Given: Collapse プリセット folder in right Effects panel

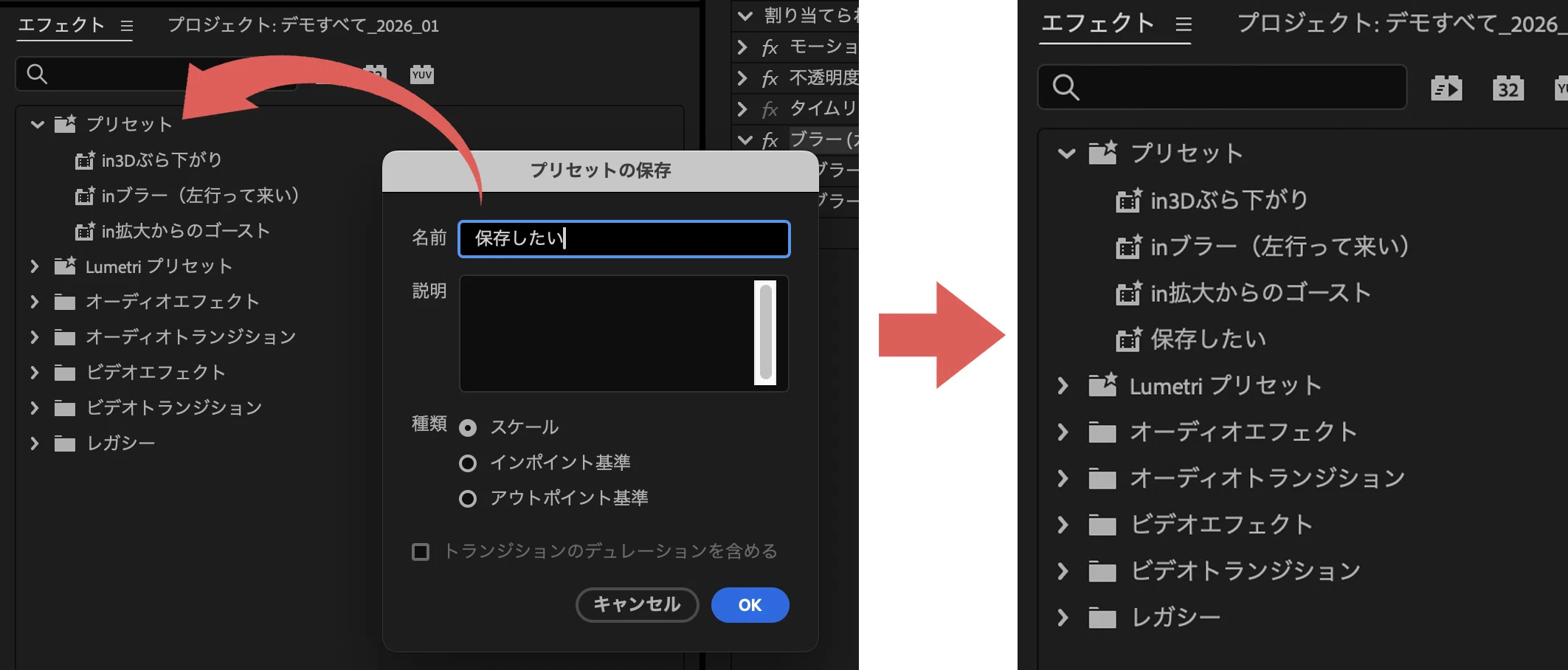Looking at the screenshot, I should click(x=1066, y=153).
